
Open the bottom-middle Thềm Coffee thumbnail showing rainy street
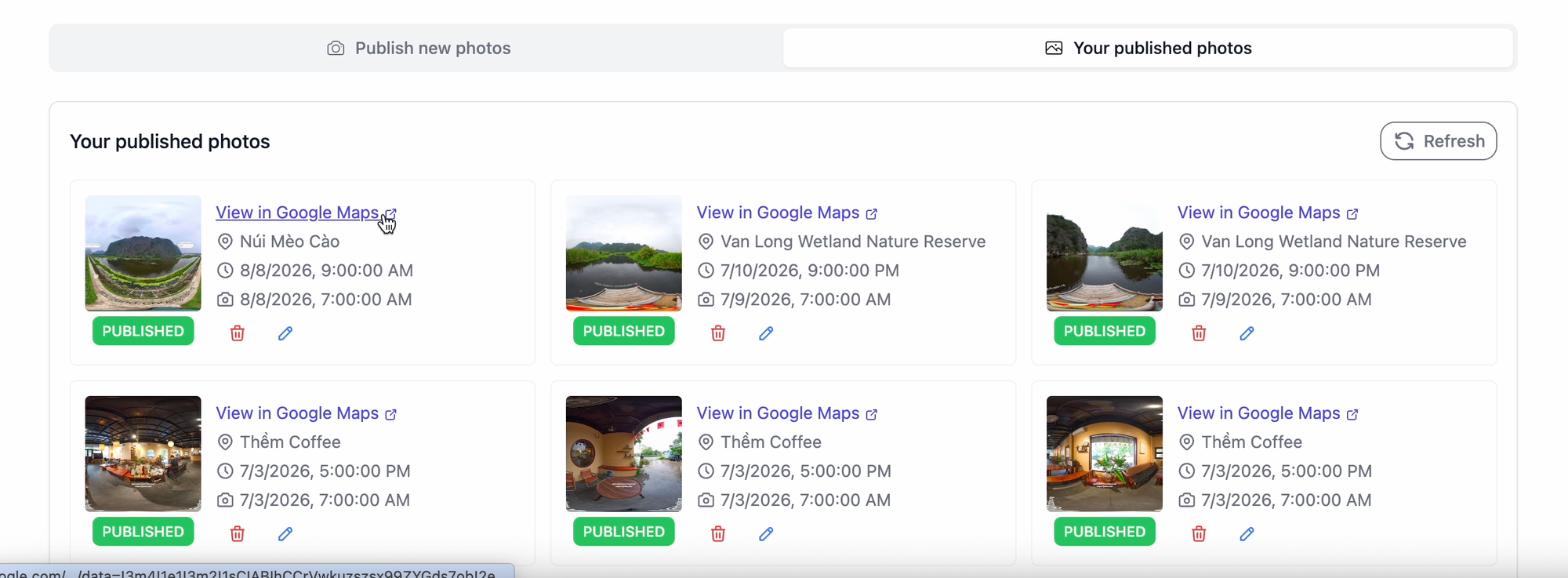coord(624,454)
